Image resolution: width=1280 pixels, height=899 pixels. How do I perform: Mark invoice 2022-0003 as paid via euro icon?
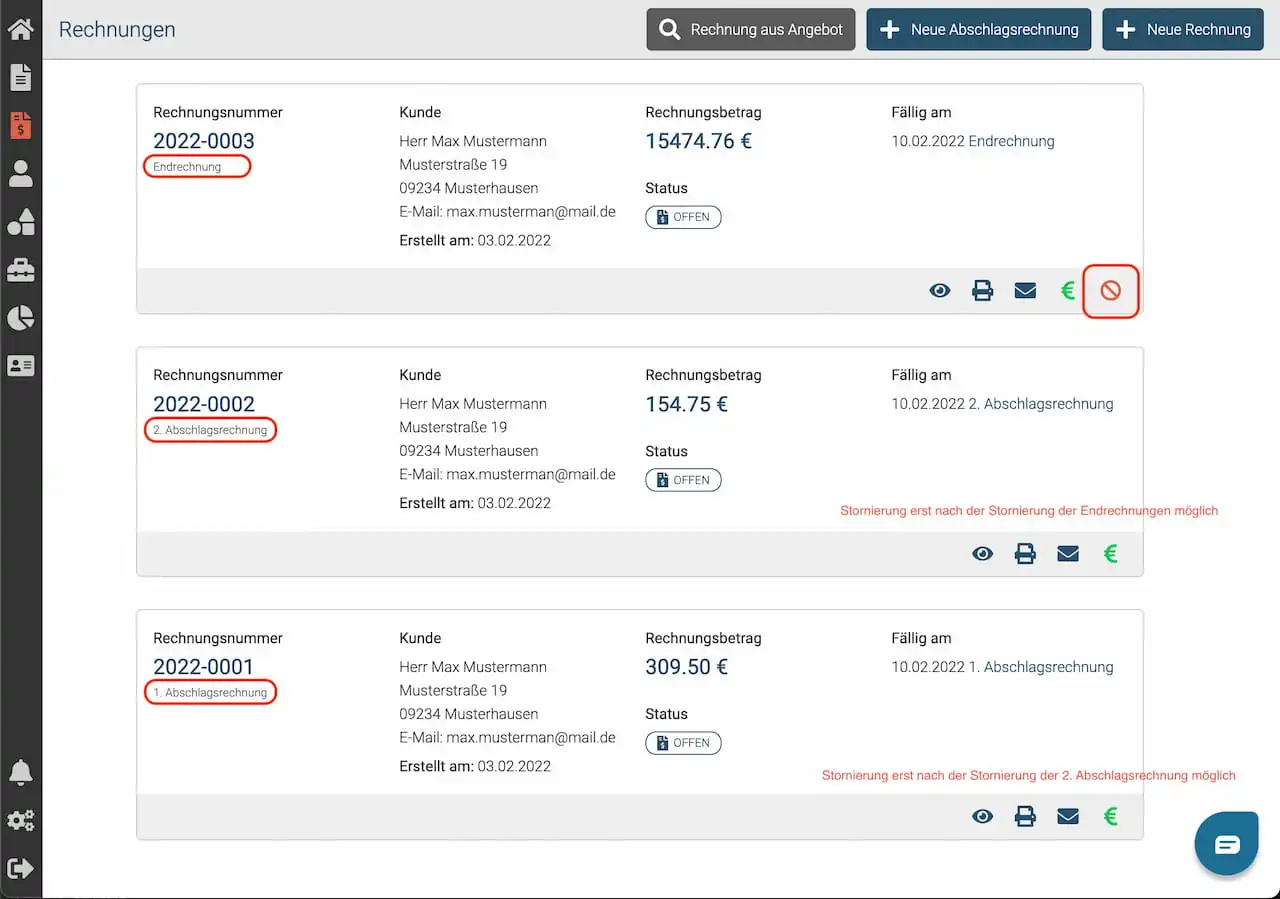coord(1068,291)
